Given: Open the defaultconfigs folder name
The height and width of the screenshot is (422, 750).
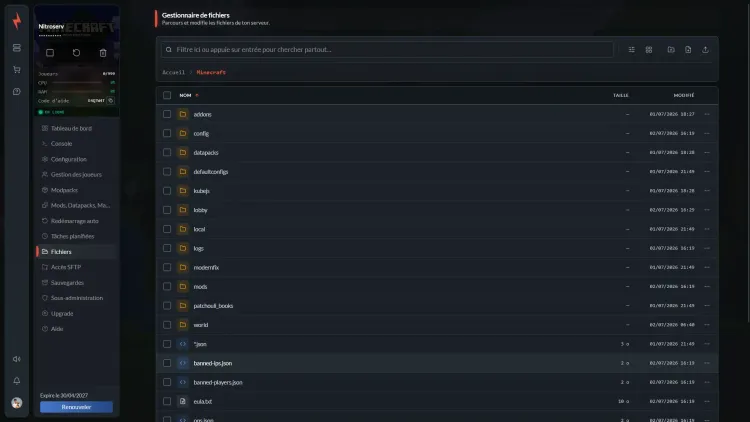Looking at the screenshot, I should [210, 172].
